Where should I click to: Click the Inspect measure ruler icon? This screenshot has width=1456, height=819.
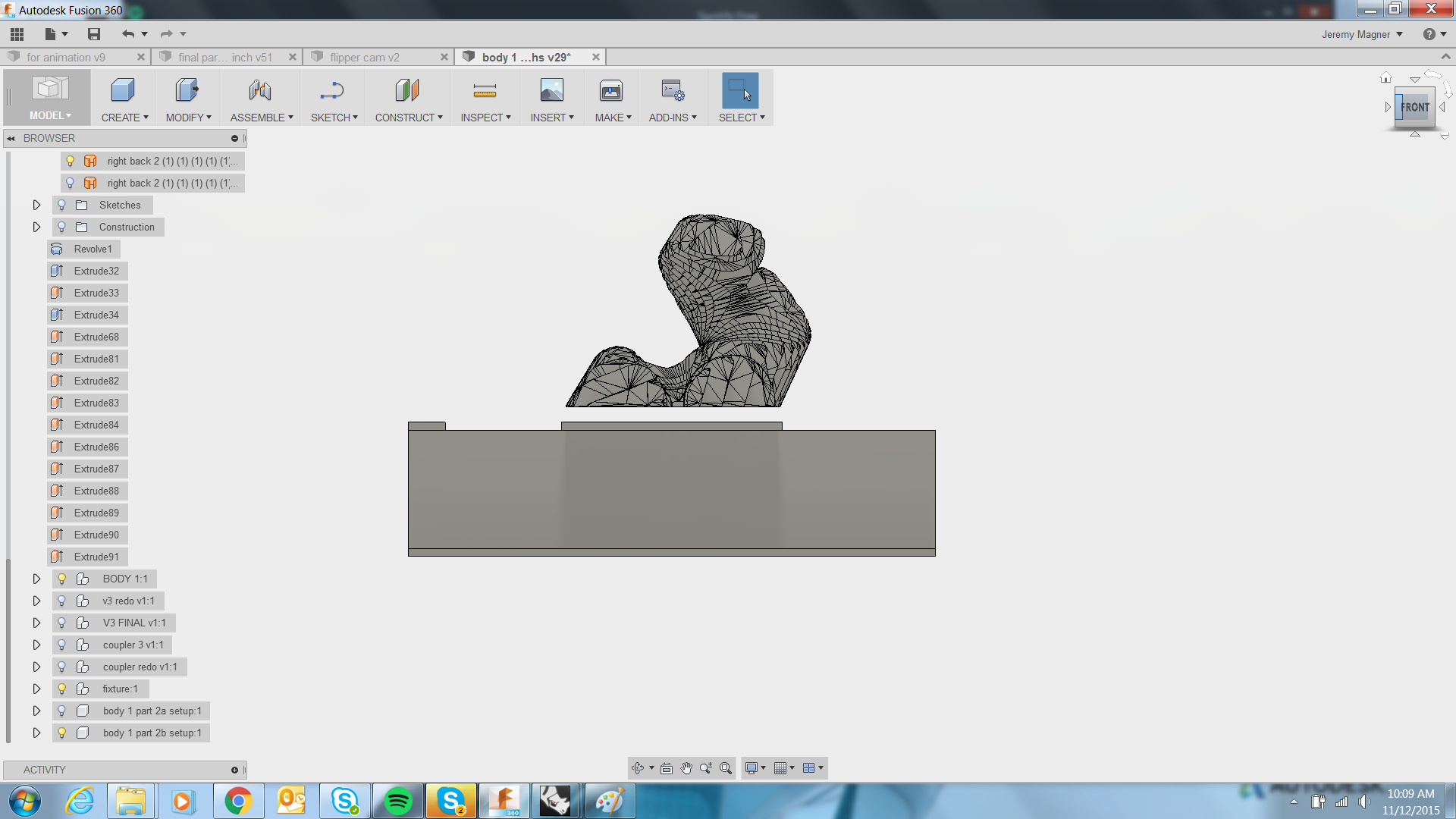click(x=485, y=91)
